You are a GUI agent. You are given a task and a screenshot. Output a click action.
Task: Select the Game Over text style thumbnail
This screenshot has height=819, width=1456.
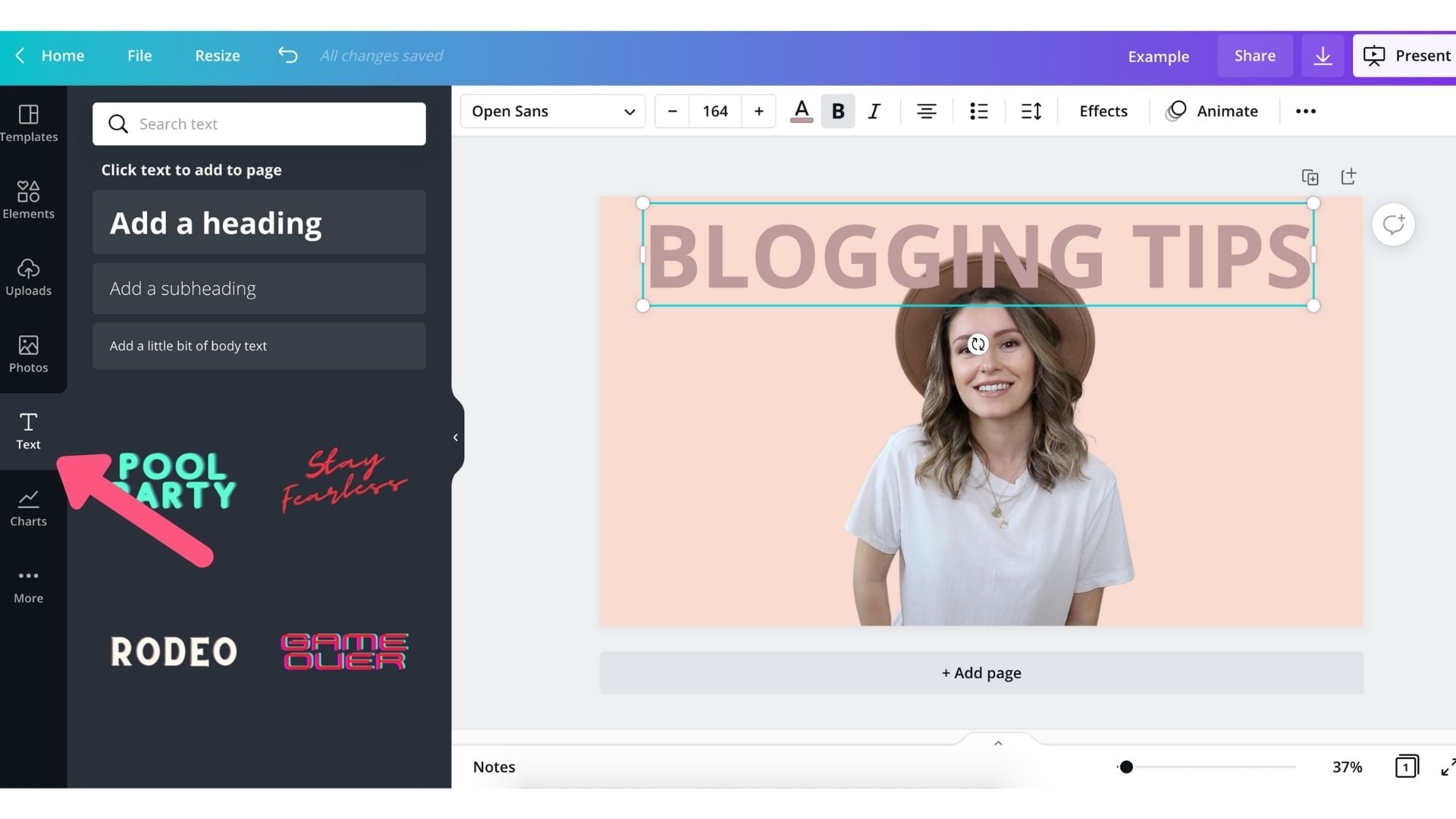[x=344, y=651]
